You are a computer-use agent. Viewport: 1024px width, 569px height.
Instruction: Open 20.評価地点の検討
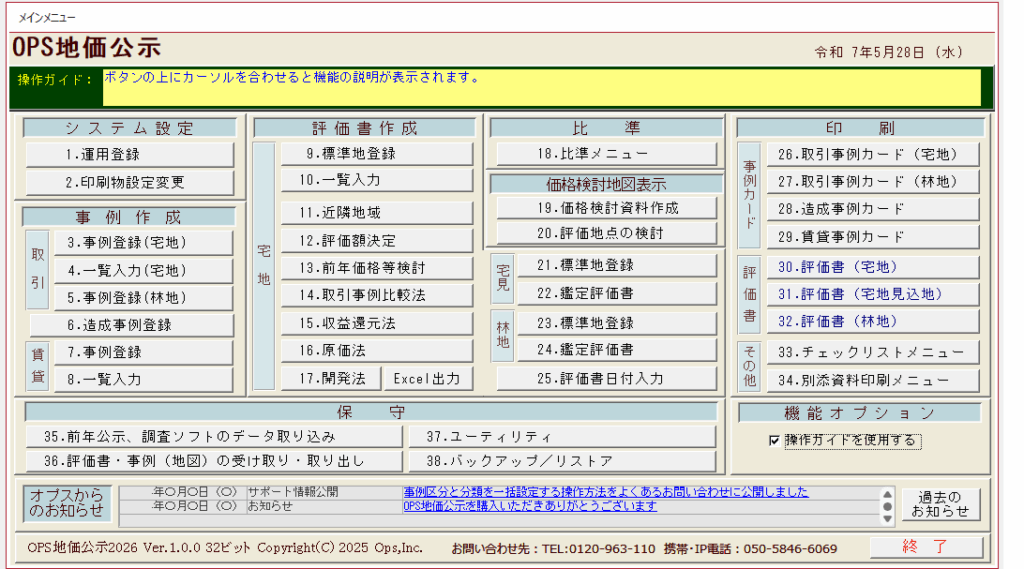pos(606,233)
